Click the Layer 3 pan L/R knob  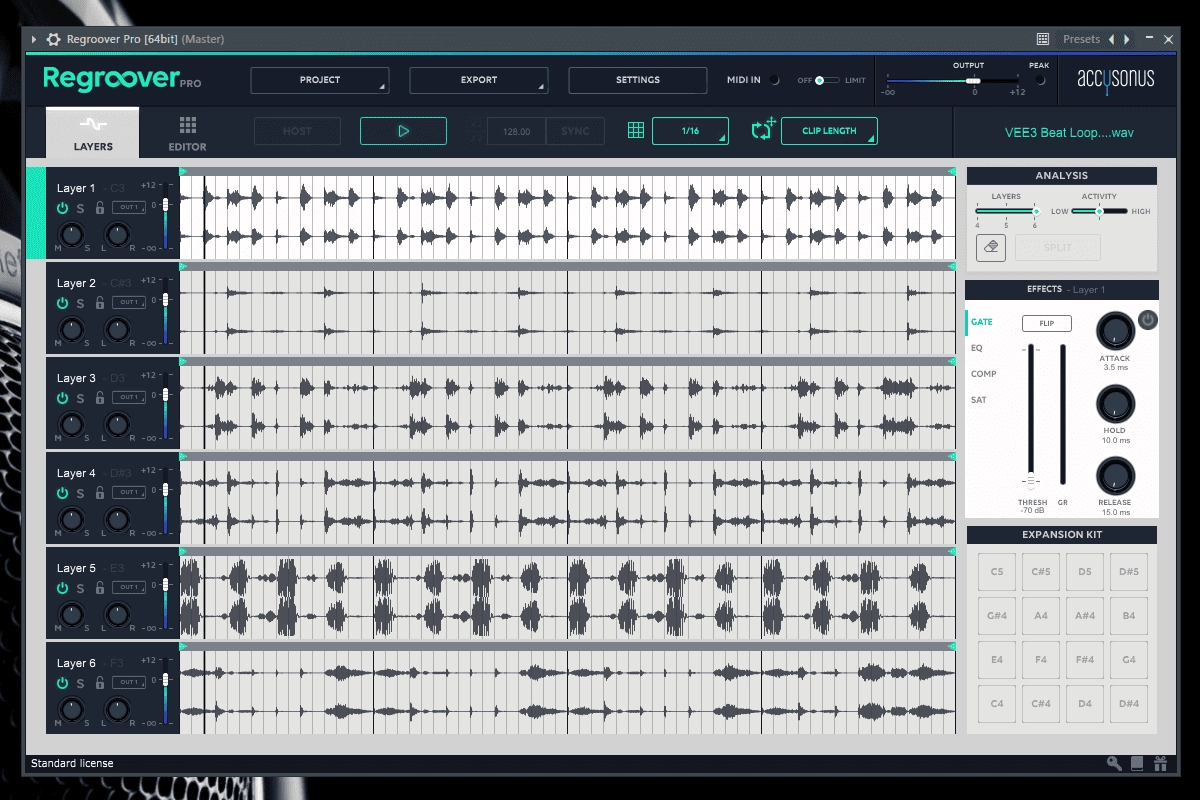tap(118, 424)
